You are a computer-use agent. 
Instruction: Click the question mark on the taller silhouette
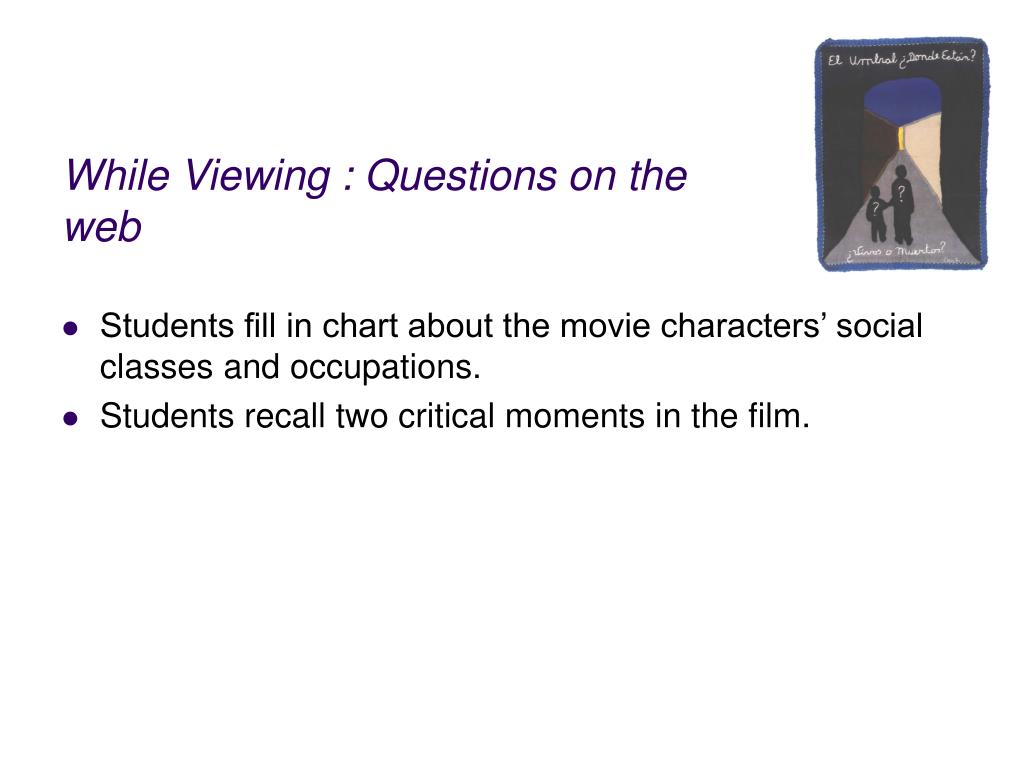(x=901, y=193)
